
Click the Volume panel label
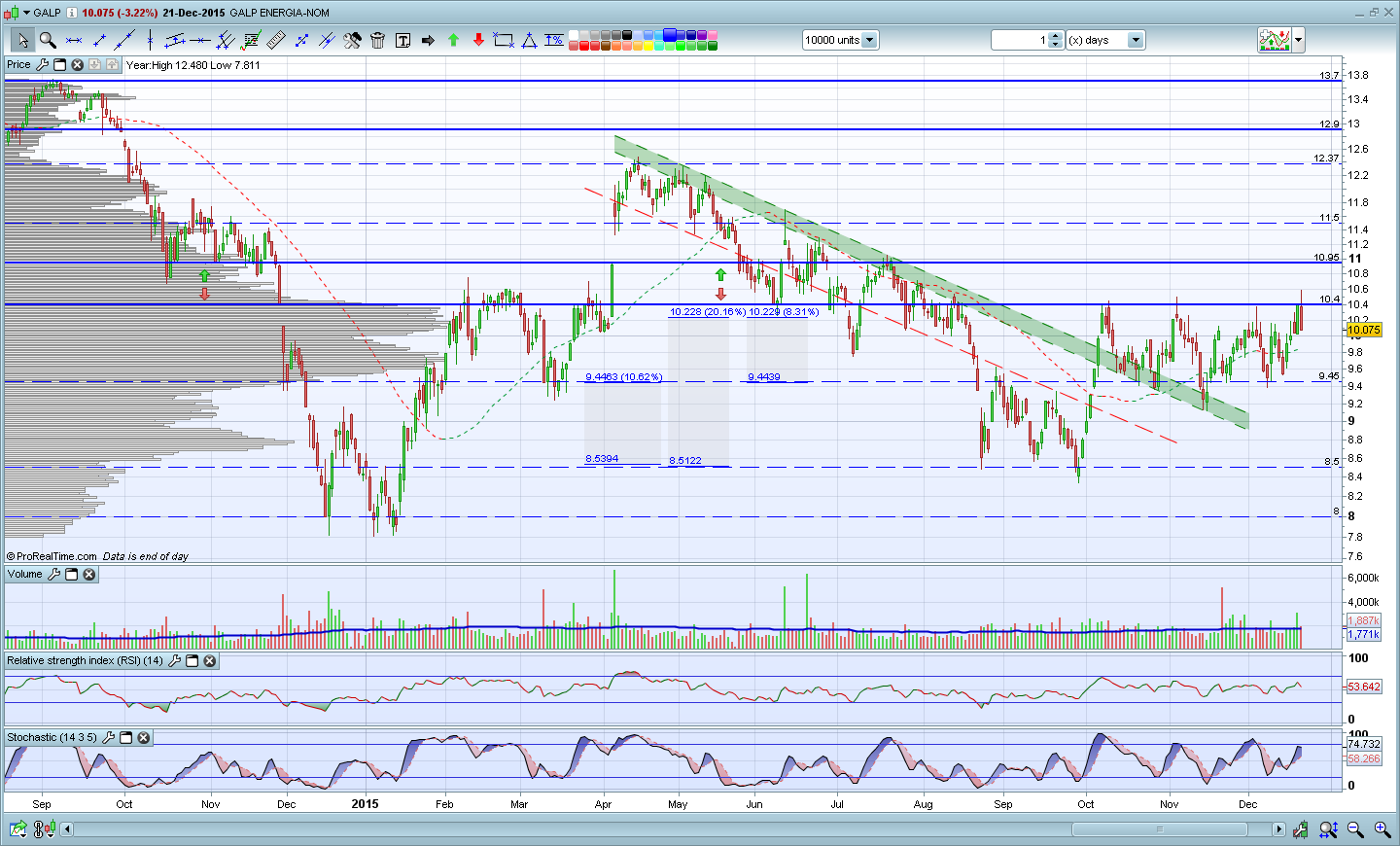tap(25, 575)
